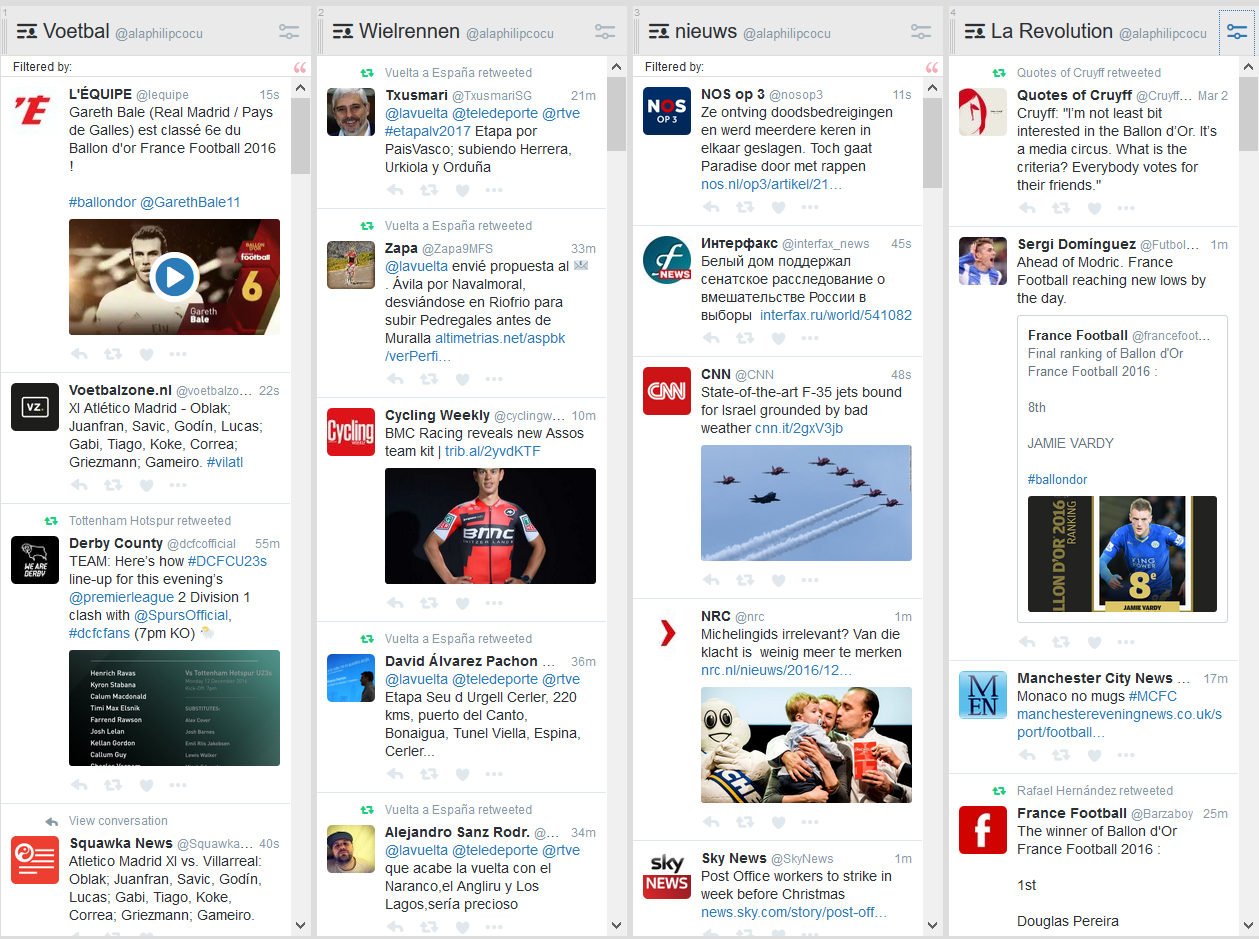Image resolution: width=1259 pixels, height=939 pixels.
Task: Reply to Sergi Domínguez tweet
Action: pyautogui.click(x=1027, y=642)
